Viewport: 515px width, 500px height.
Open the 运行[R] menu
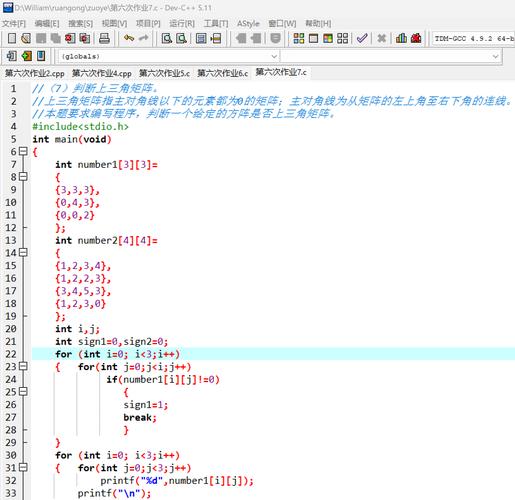pos(182,23)
